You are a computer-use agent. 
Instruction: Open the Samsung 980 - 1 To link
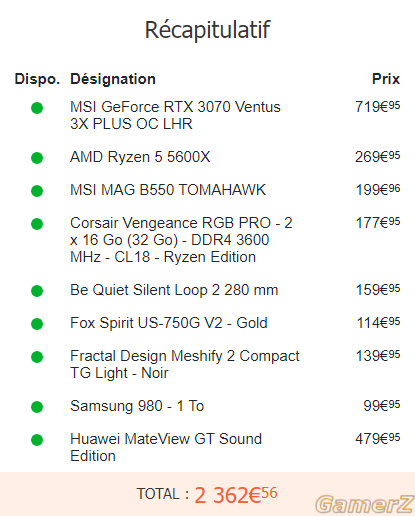coord(137,406)
